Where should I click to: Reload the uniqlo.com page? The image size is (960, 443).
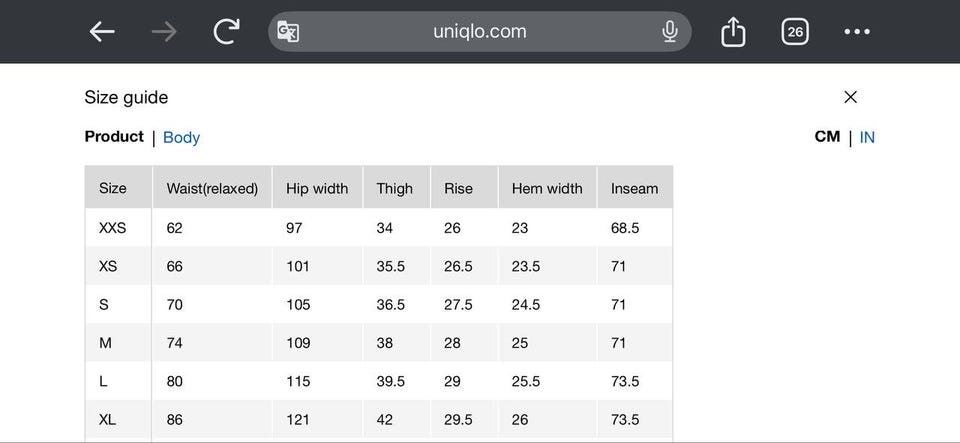(x=227, y=32)
